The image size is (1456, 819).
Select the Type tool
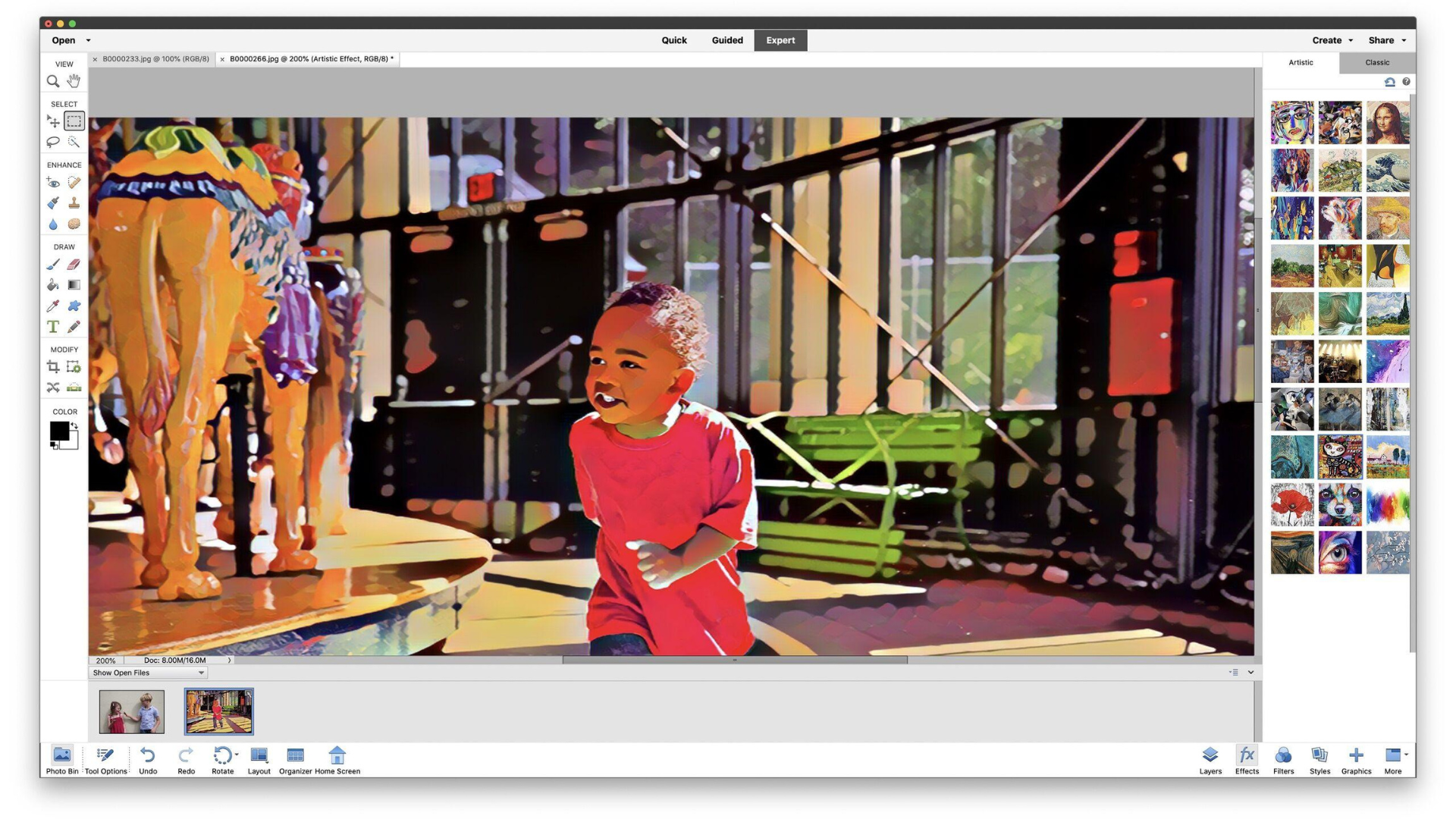(x=53, y=327)
